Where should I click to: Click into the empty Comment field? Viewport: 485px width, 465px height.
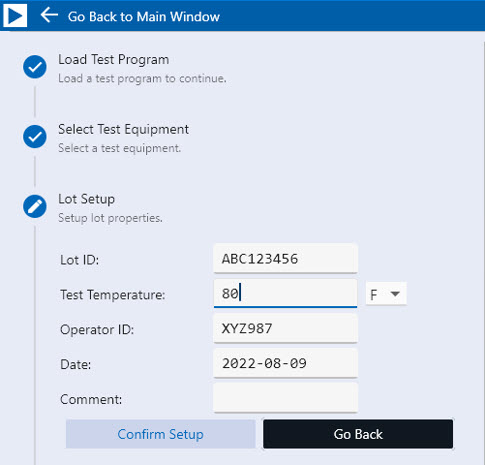point(285,398)
